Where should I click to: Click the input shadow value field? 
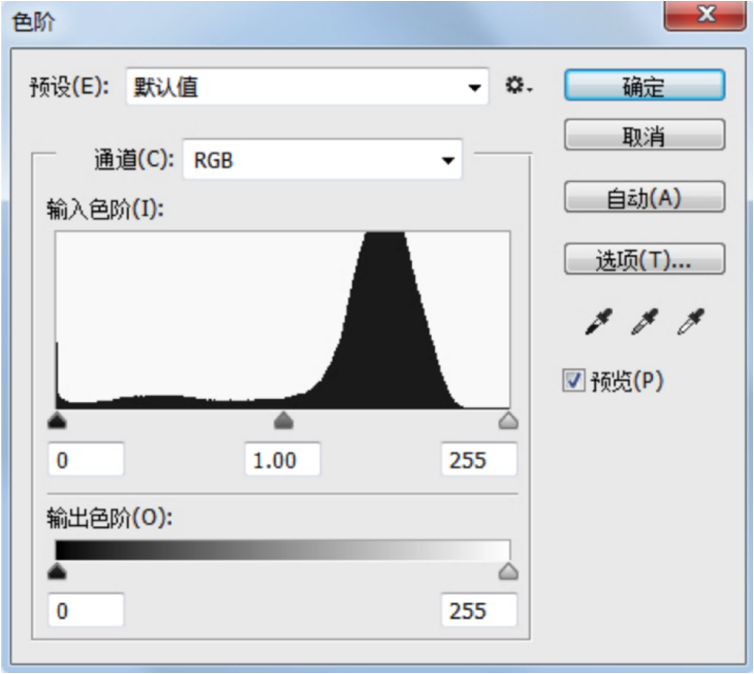(86, 460)
